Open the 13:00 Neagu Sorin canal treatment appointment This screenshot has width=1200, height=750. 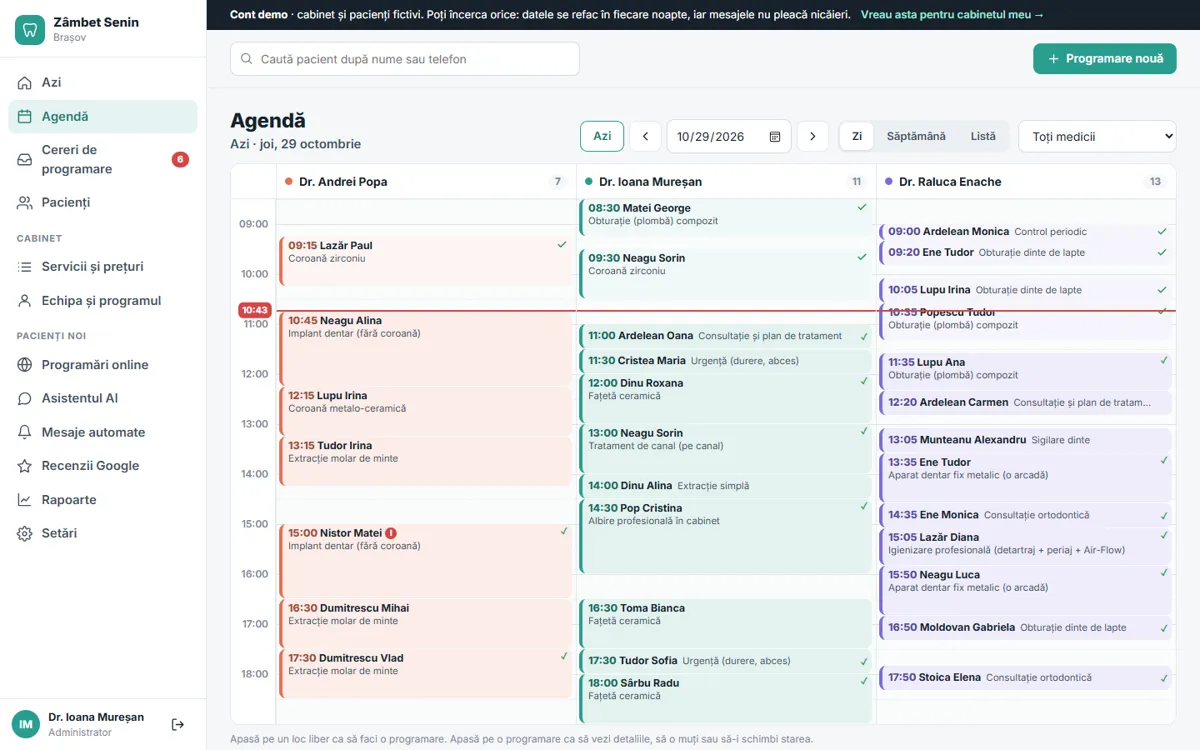725,448
